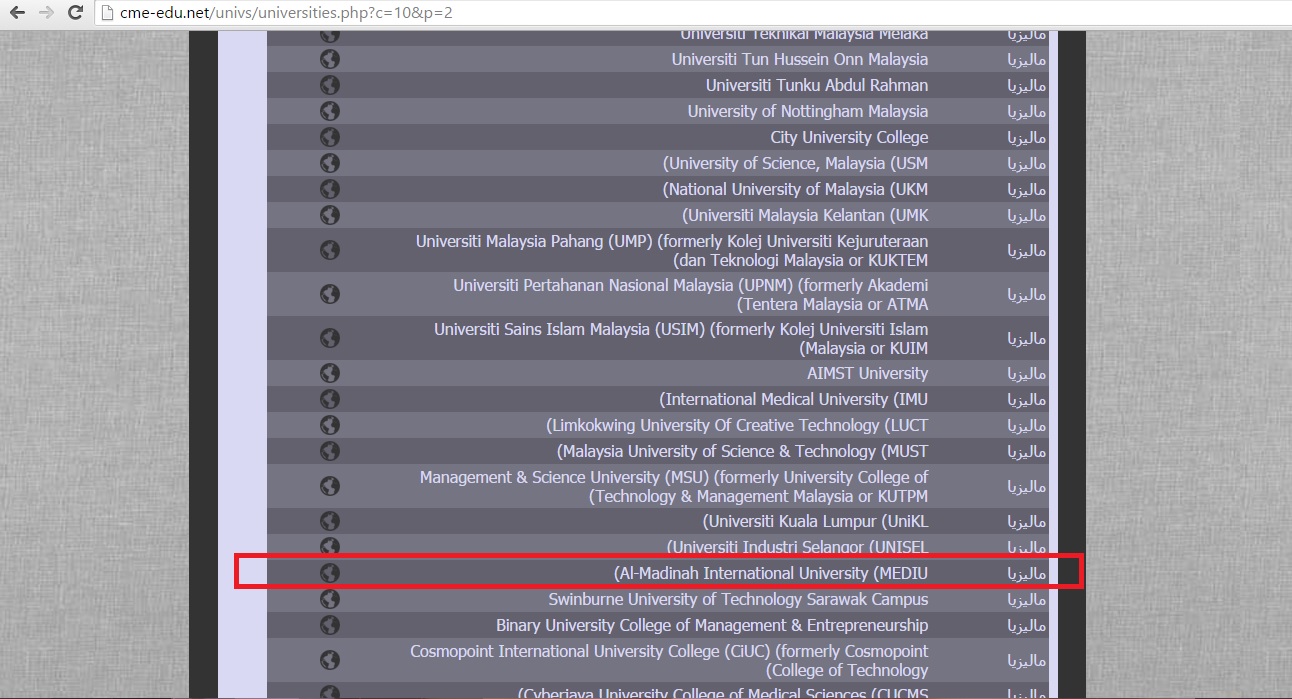Select Universiti Tunku Abdul Rahman text
The height and width of the screenshot is (699, 1292).
point(817,85)
